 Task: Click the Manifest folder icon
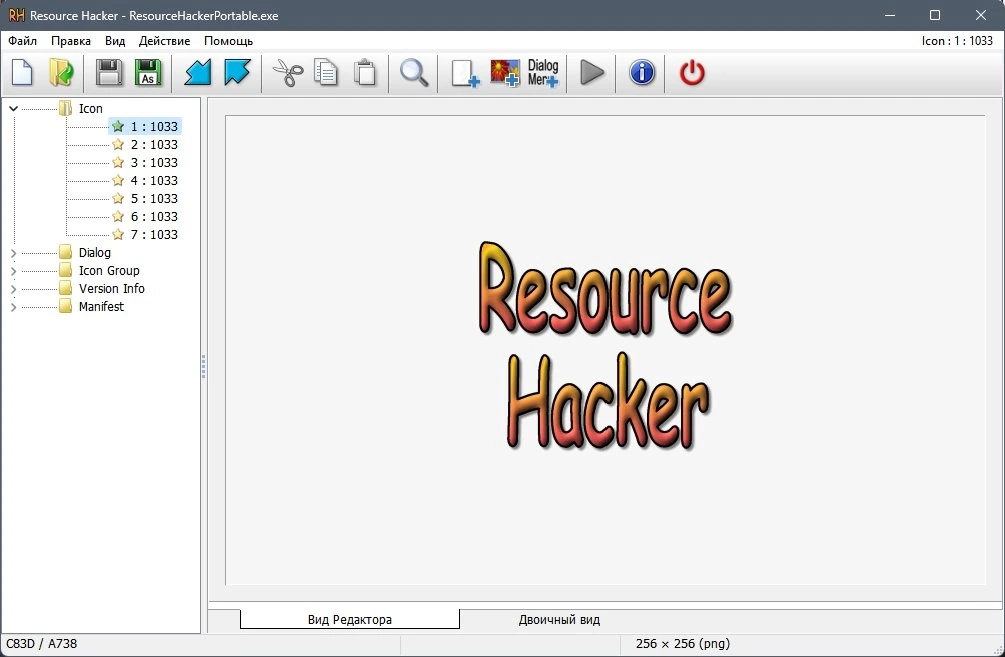point(65,306)
